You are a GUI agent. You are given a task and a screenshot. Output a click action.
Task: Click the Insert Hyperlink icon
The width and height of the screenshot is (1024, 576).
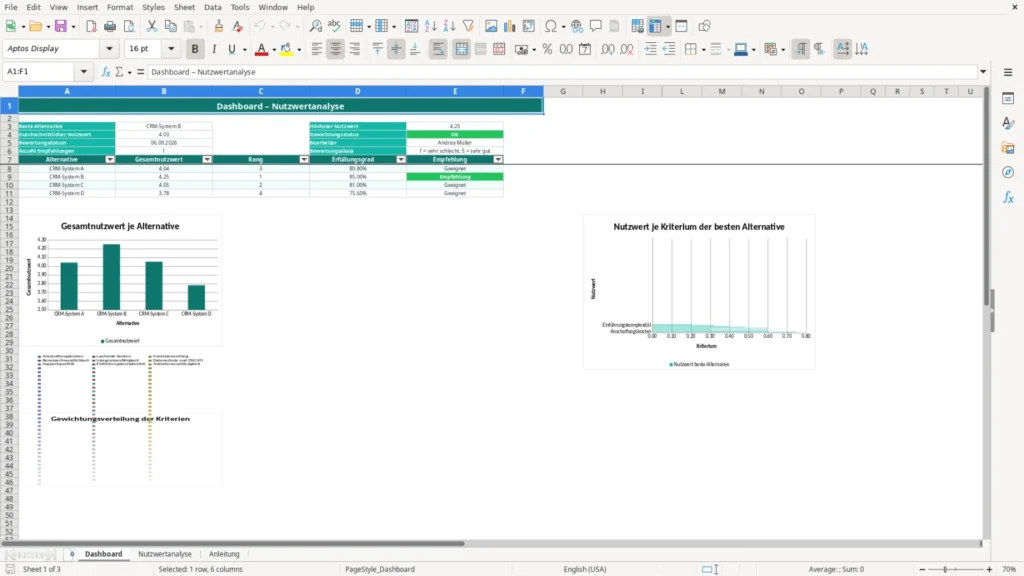pos(577,26)
